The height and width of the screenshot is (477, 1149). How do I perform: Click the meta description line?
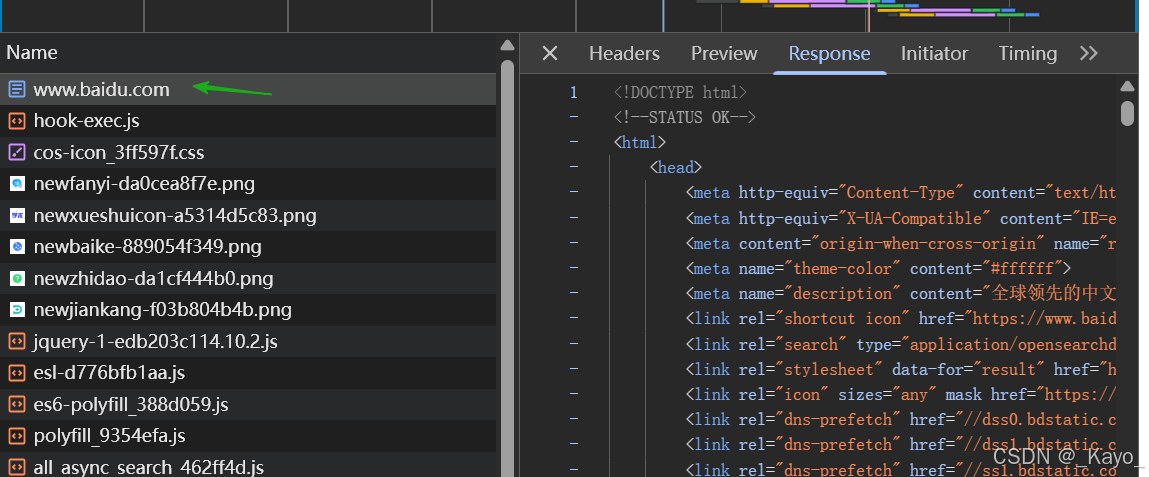coord(901,293)
